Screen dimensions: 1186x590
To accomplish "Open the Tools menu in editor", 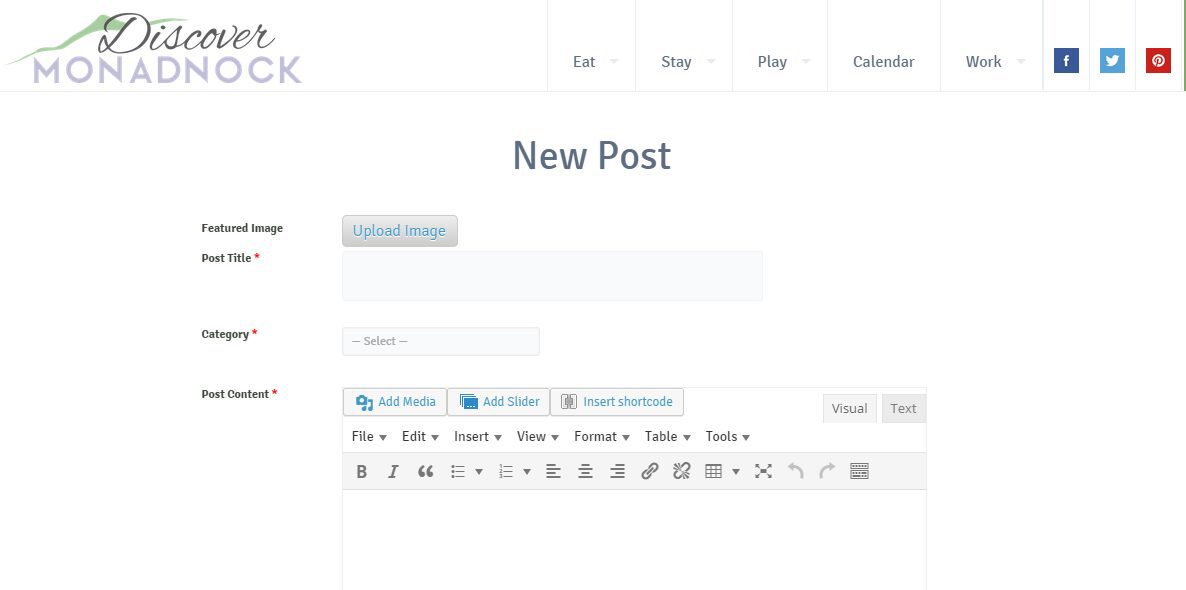I will [x=728, y=436].
